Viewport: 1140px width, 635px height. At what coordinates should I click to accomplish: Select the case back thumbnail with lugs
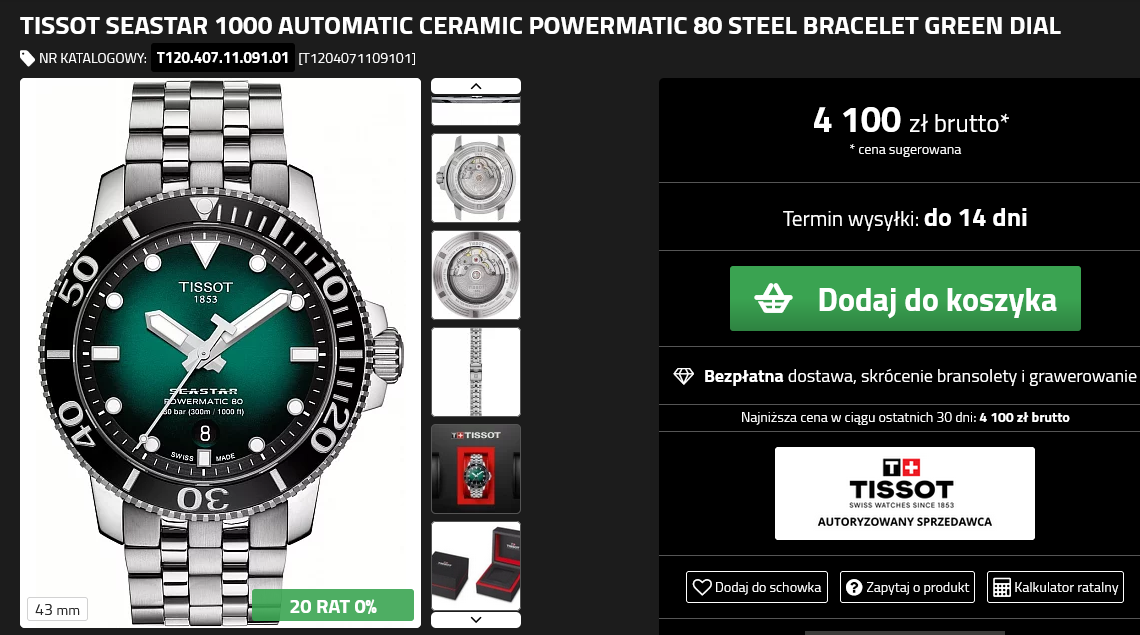pos(475,177)
